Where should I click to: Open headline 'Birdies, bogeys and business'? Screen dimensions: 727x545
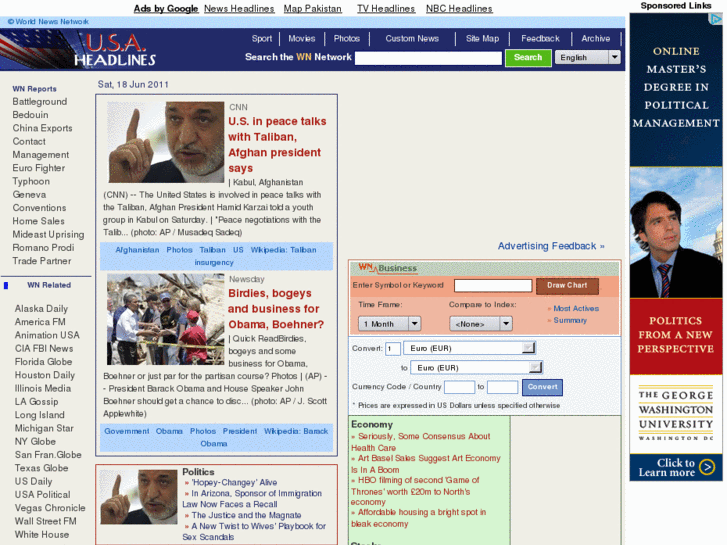276,309
